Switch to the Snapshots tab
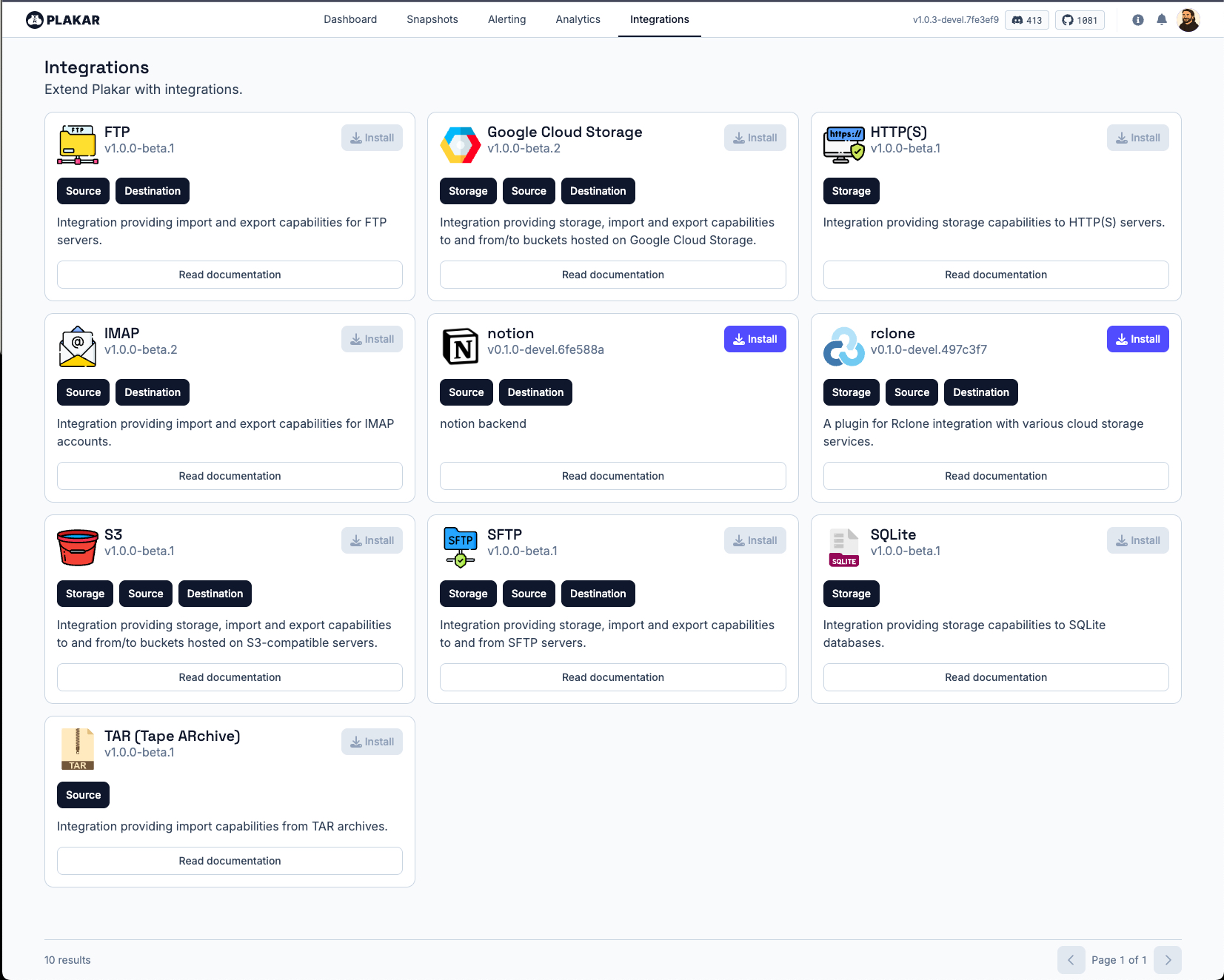Image resolution: width=1224 pixels, height=980 pixels. [432, 19]
